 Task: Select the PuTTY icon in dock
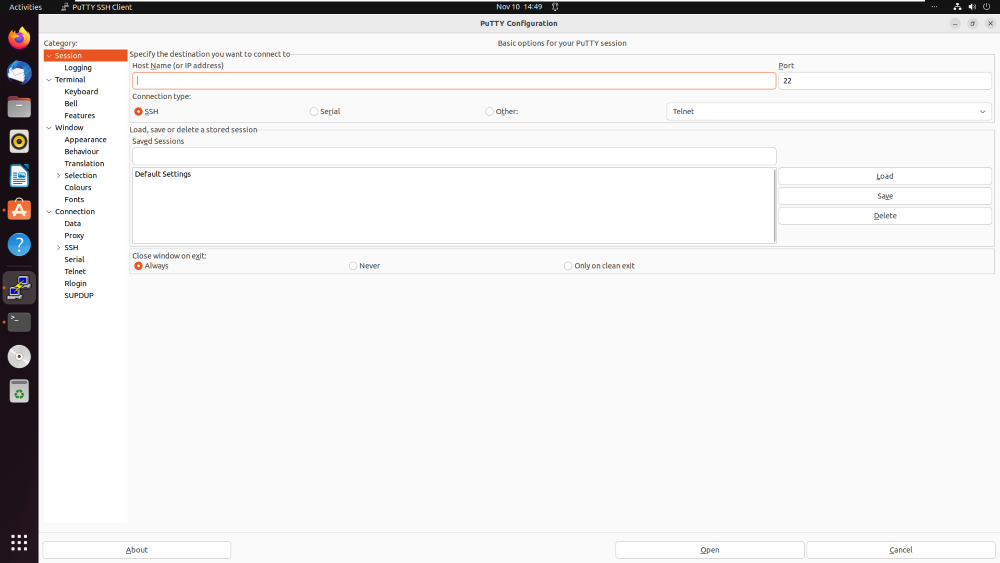click(19, 288)
